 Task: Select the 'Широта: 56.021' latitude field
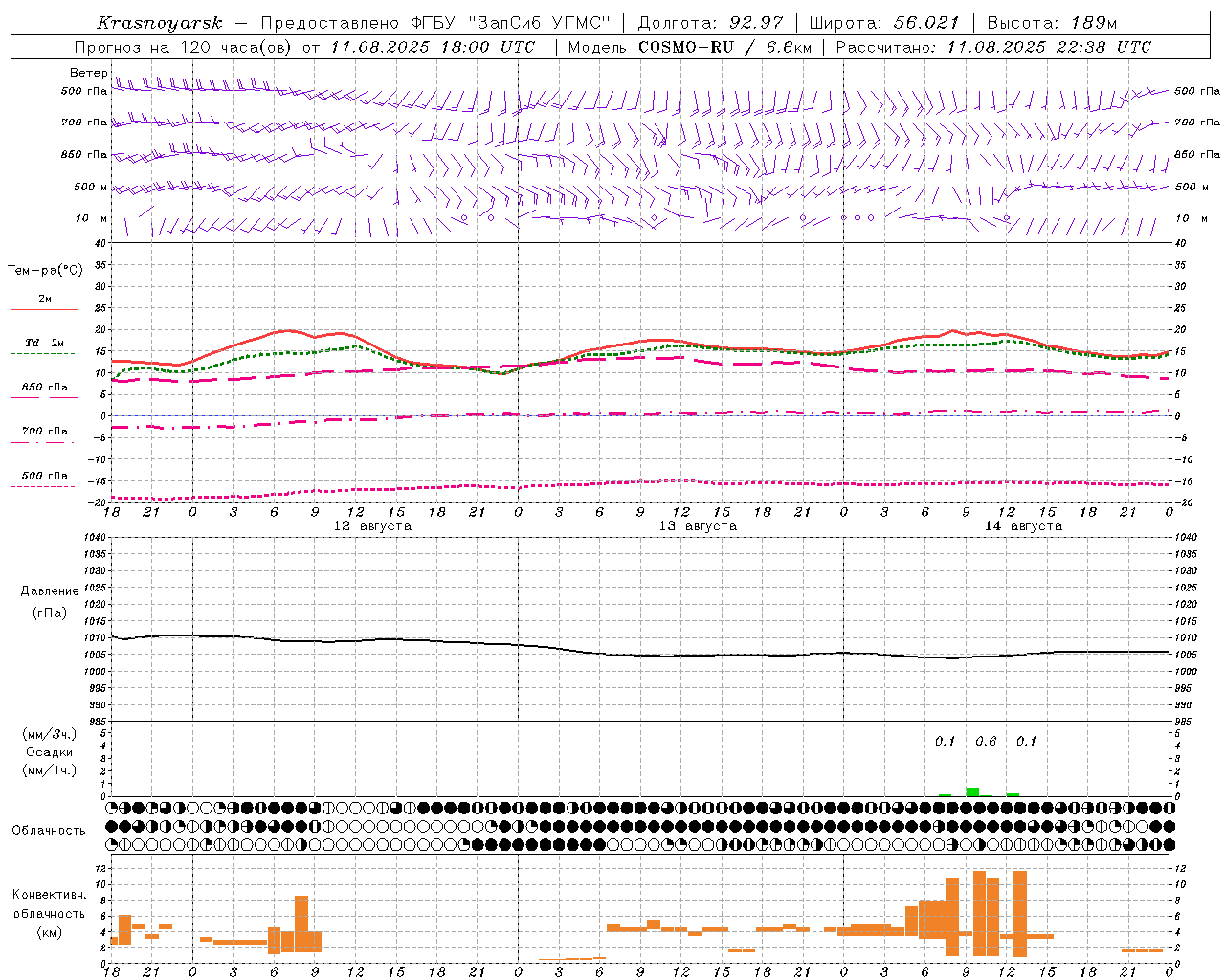884,23
